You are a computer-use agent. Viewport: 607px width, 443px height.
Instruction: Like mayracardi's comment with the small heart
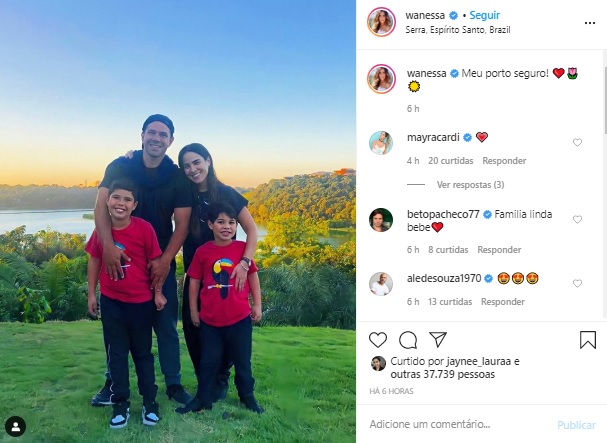click(577, 143)
